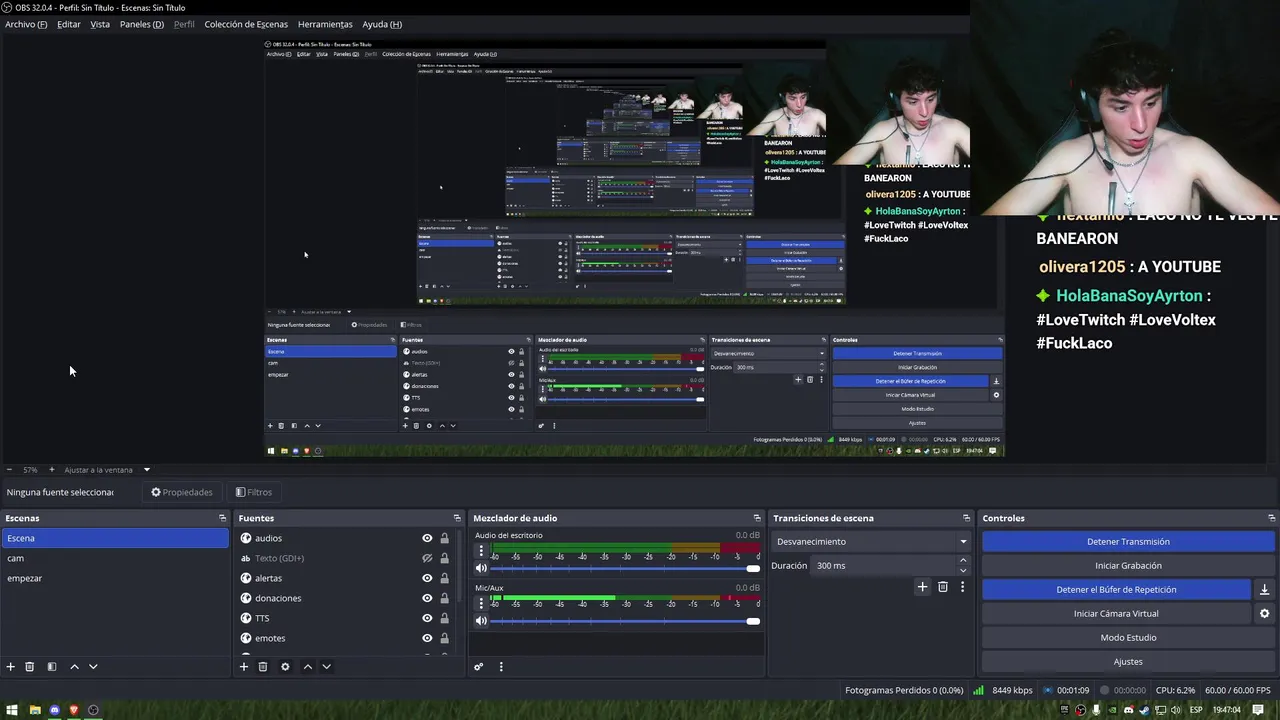Open preview scaling dropdown Ajustar a la ventana
Image resolution: width=1280 pixels, height=720 pixels.
pos(107,470)
